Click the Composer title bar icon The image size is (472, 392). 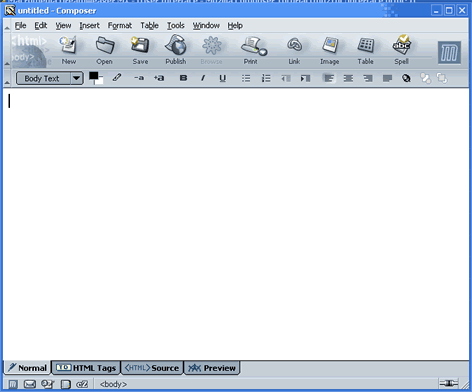[10, 11]
